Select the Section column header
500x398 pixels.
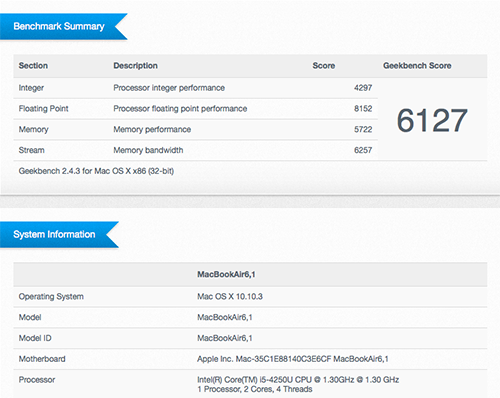point(33,66)
